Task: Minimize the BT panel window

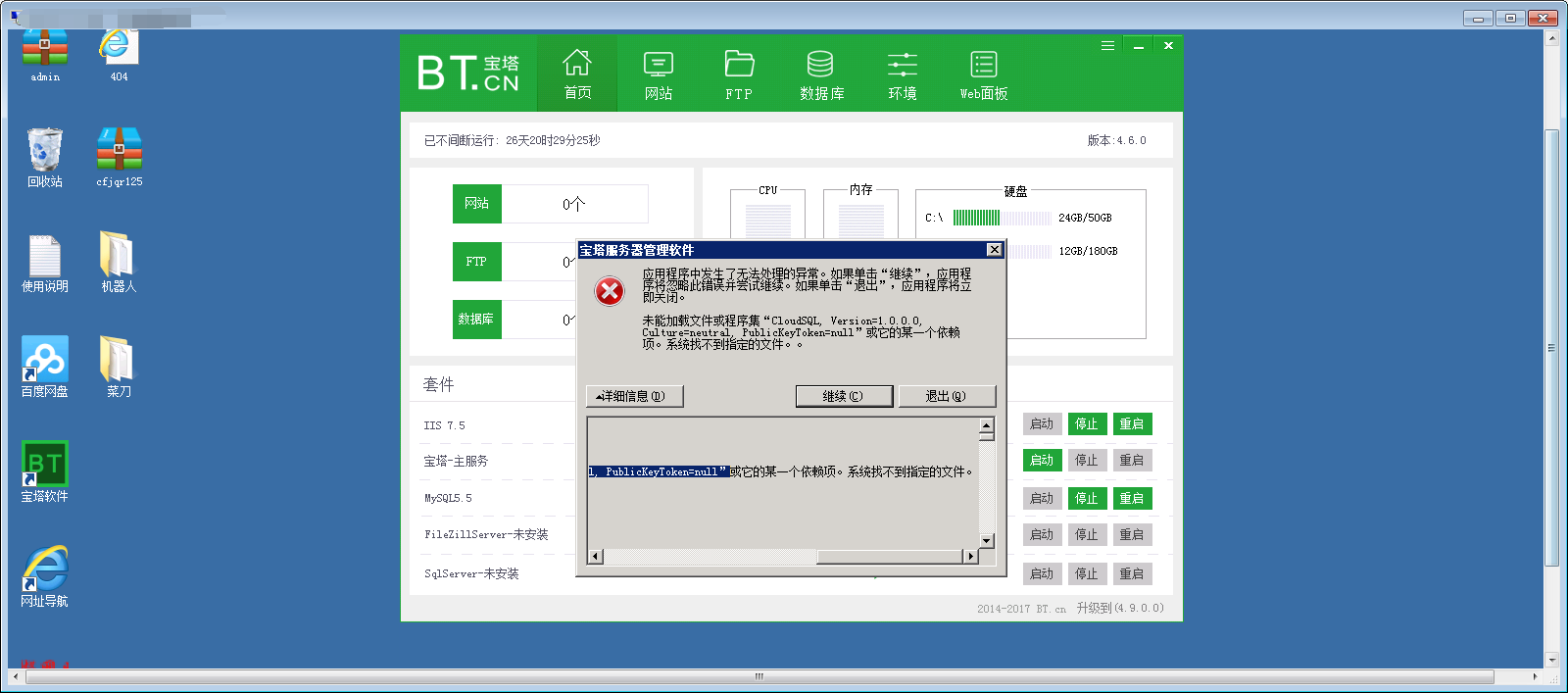Action: point(1139,46)
